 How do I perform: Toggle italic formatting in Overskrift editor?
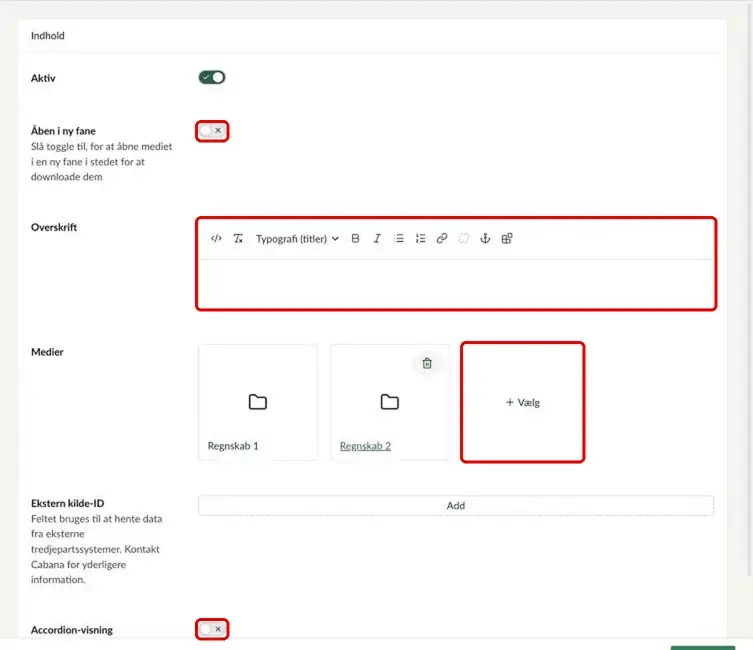click(377, 239)
